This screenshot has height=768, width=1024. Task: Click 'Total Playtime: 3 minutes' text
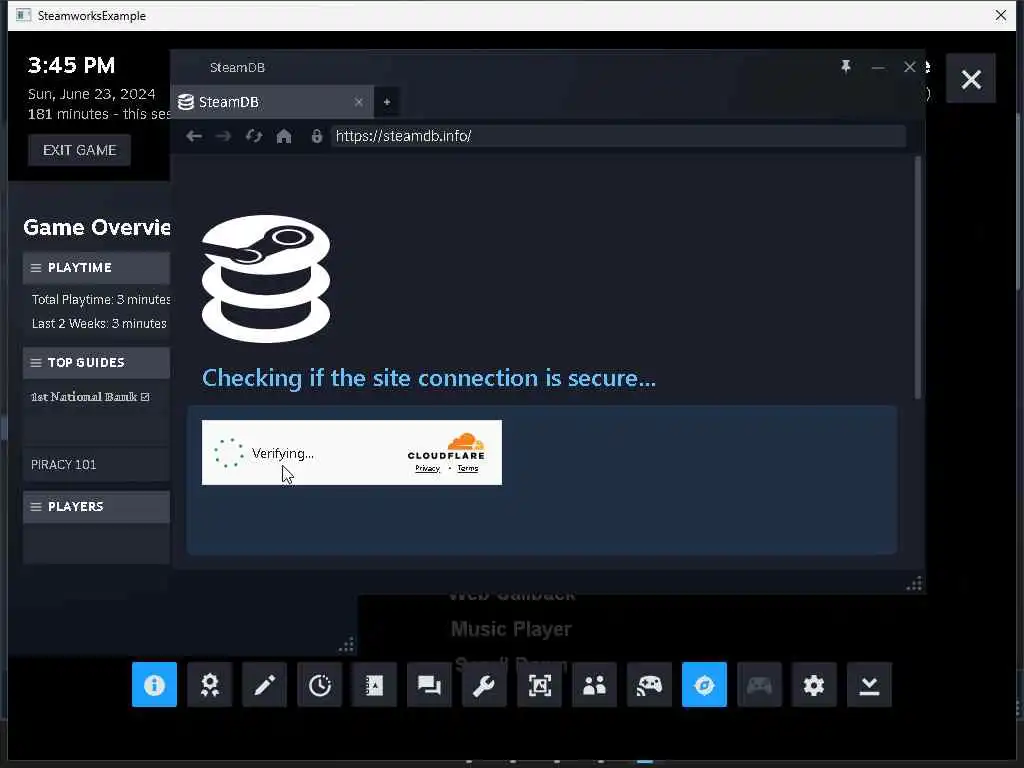(101, 299)
